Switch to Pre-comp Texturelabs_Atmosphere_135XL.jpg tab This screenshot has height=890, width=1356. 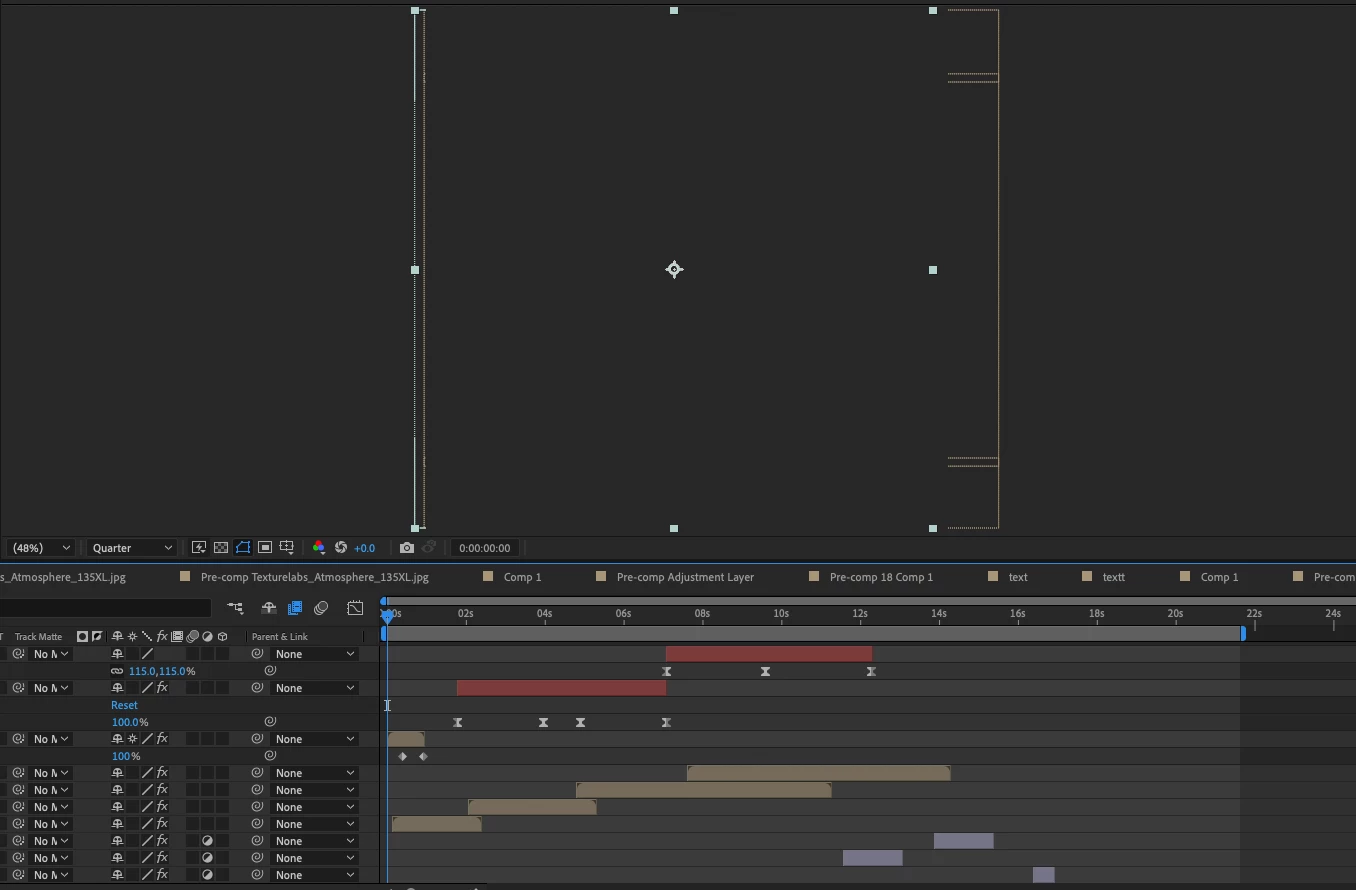(x=315, y=577)
